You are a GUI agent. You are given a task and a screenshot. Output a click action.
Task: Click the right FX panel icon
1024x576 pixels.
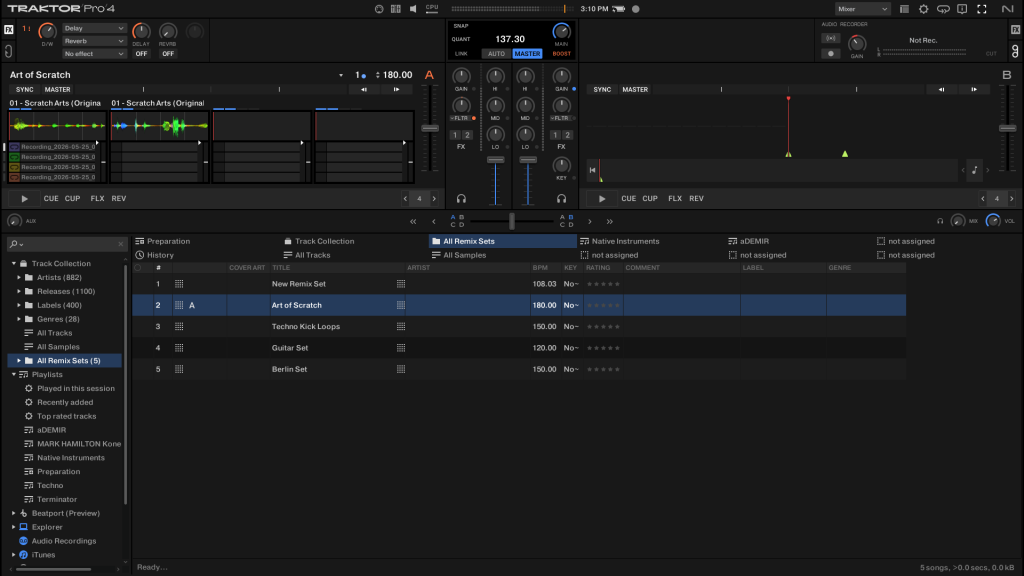1016,29
